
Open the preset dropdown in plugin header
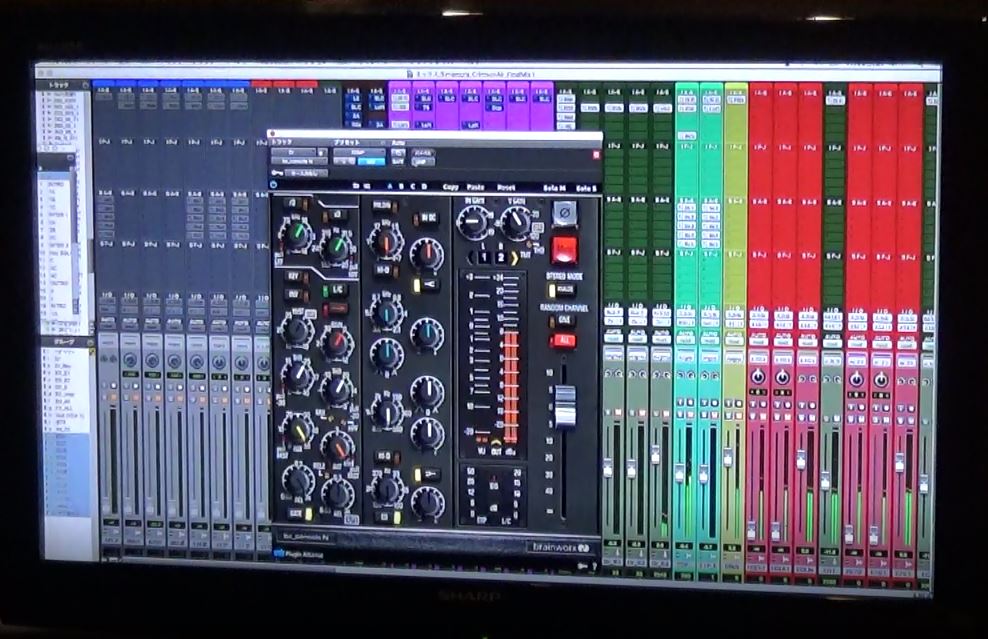358,152
